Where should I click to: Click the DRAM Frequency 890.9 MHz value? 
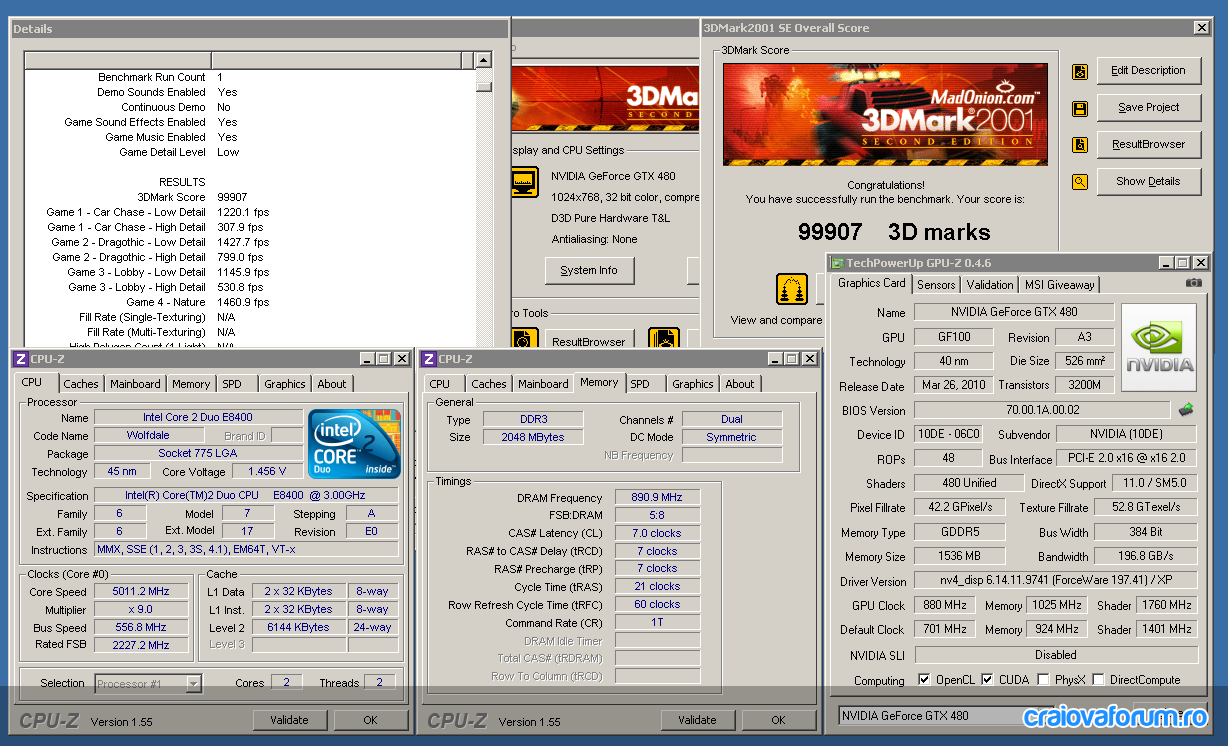point(657,498)
